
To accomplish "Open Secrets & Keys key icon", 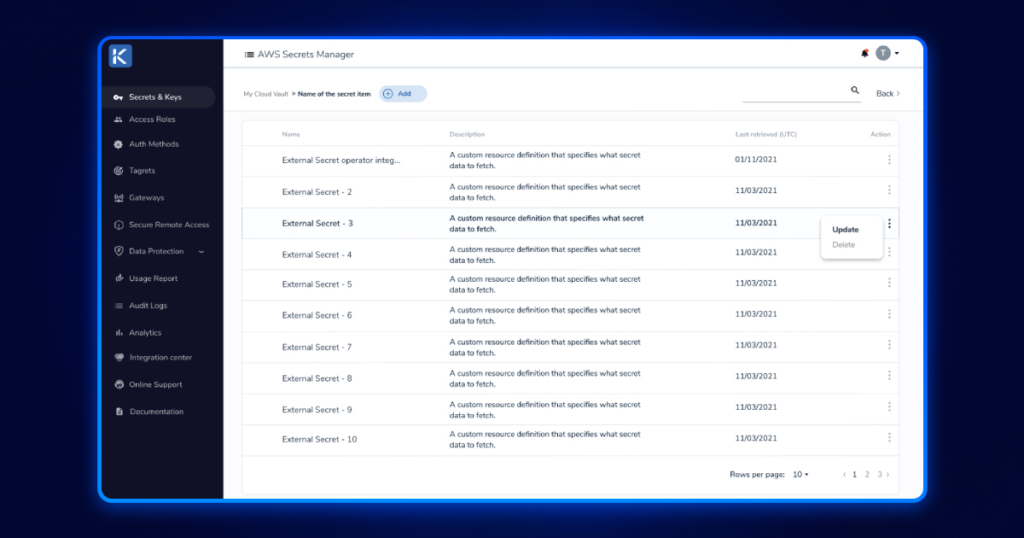I will 118,97.
